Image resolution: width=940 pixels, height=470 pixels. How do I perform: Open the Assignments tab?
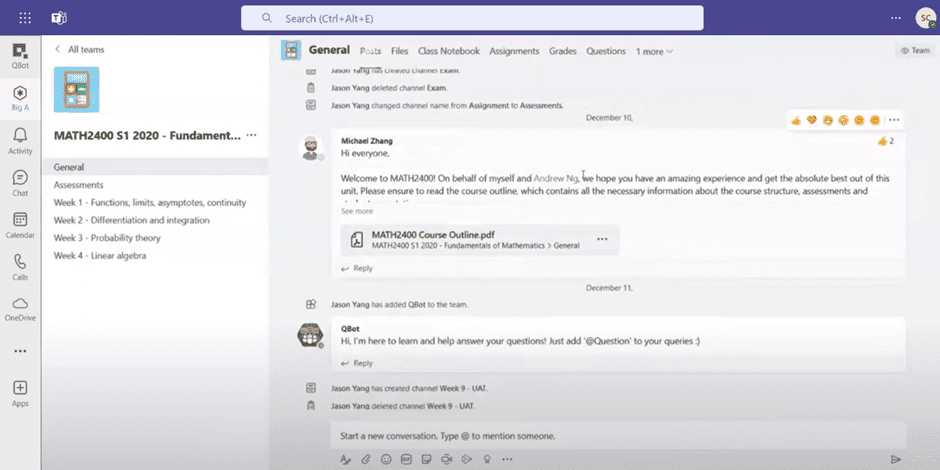[514, 52]
